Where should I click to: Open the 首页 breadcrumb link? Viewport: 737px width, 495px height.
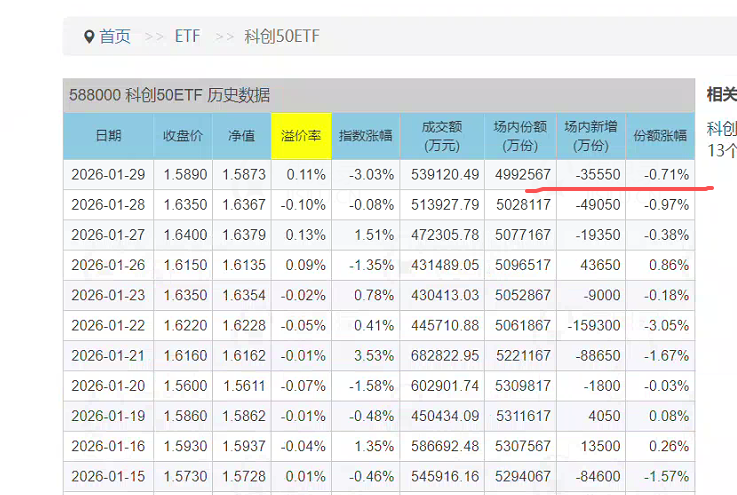pyautogui.click(x=115, y=37)
